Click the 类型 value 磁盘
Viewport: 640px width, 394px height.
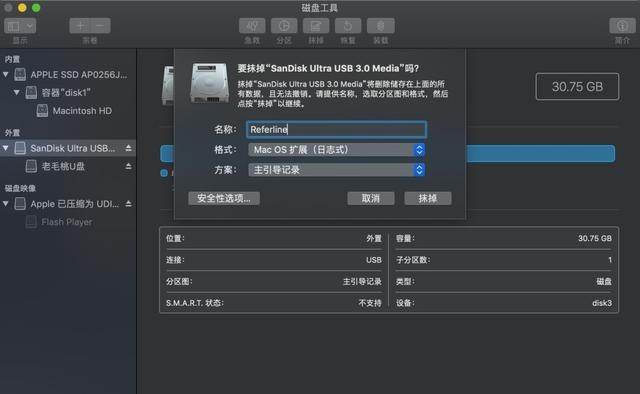point(604,282)
